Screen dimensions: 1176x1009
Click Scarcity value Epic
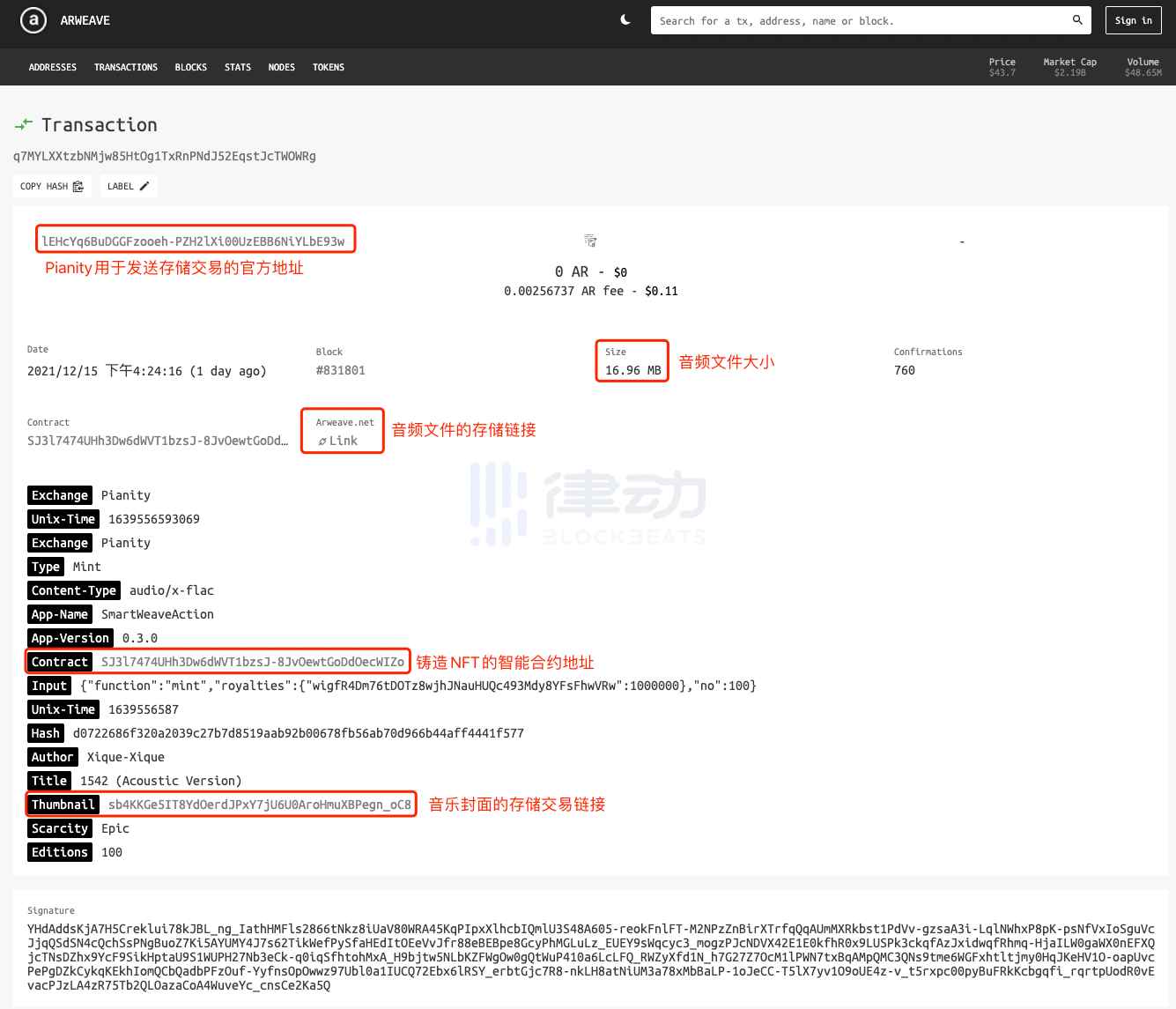pos(115,828)
